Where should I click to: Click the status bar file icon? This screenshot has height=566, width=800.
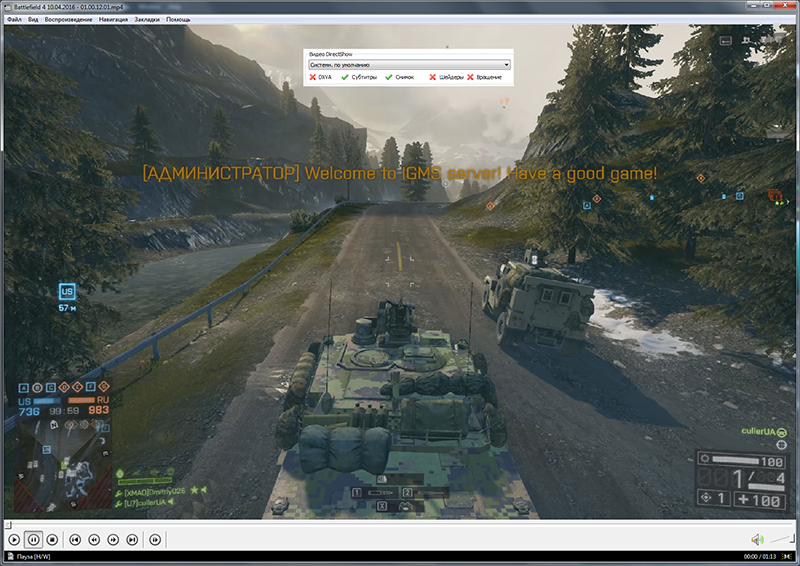(10, 556)
